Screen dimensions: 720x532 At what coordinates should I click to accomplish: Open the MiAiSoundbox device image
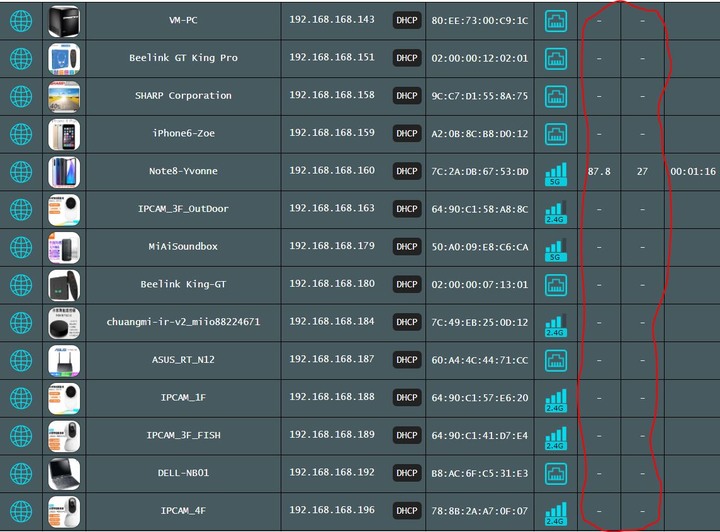[x=64, y=247]
